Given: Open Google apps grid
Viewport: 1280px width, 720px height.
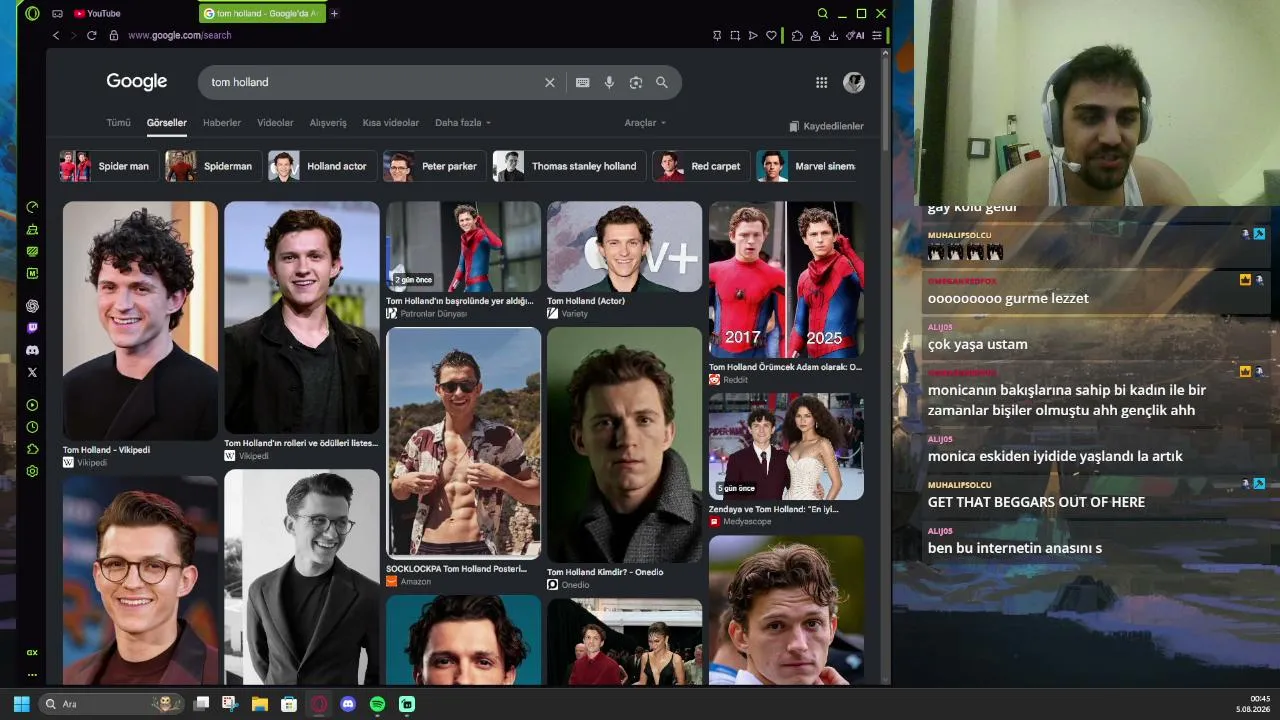Looking at the screenshot, I should (822, 82).
